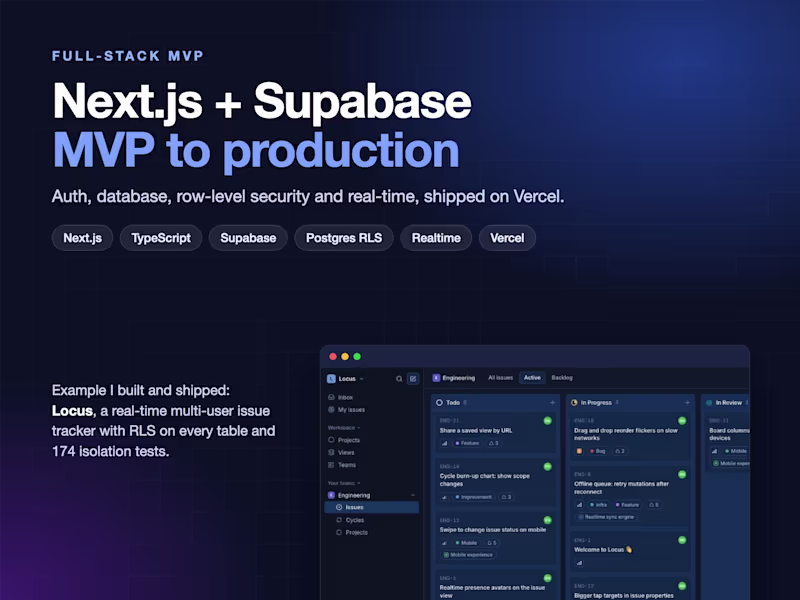Image resolution: width=800 pixels, height=600 pixels.
Task: Click the Realtime sync engine project chip
Action: tap(606, 517)
